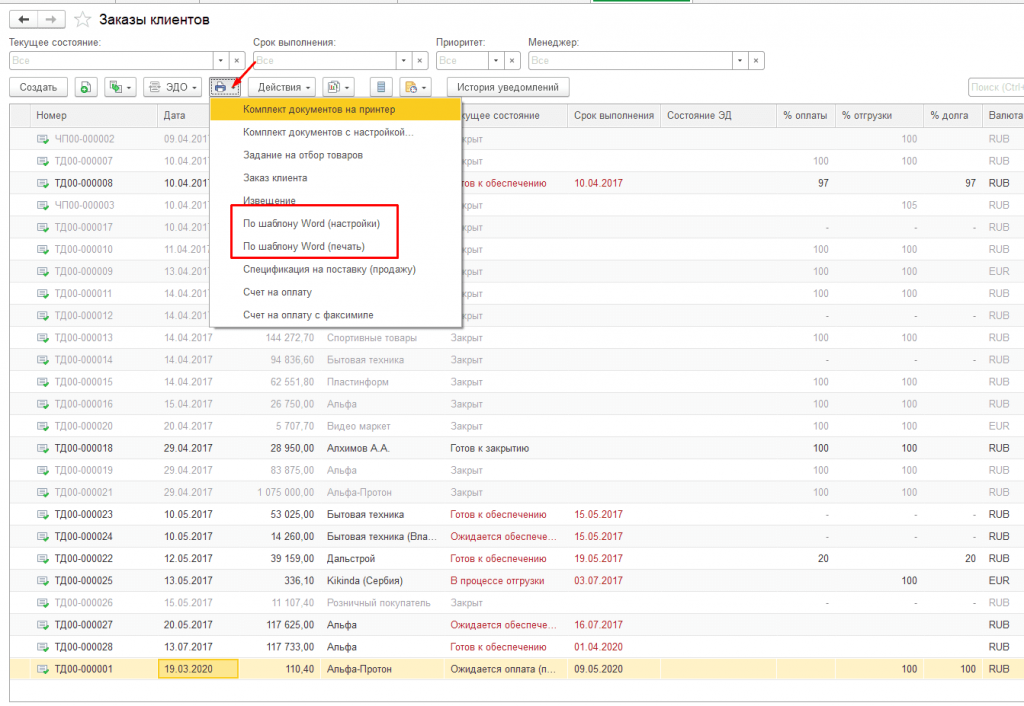Click document icon of row ТД00-000017

point(43,227)
